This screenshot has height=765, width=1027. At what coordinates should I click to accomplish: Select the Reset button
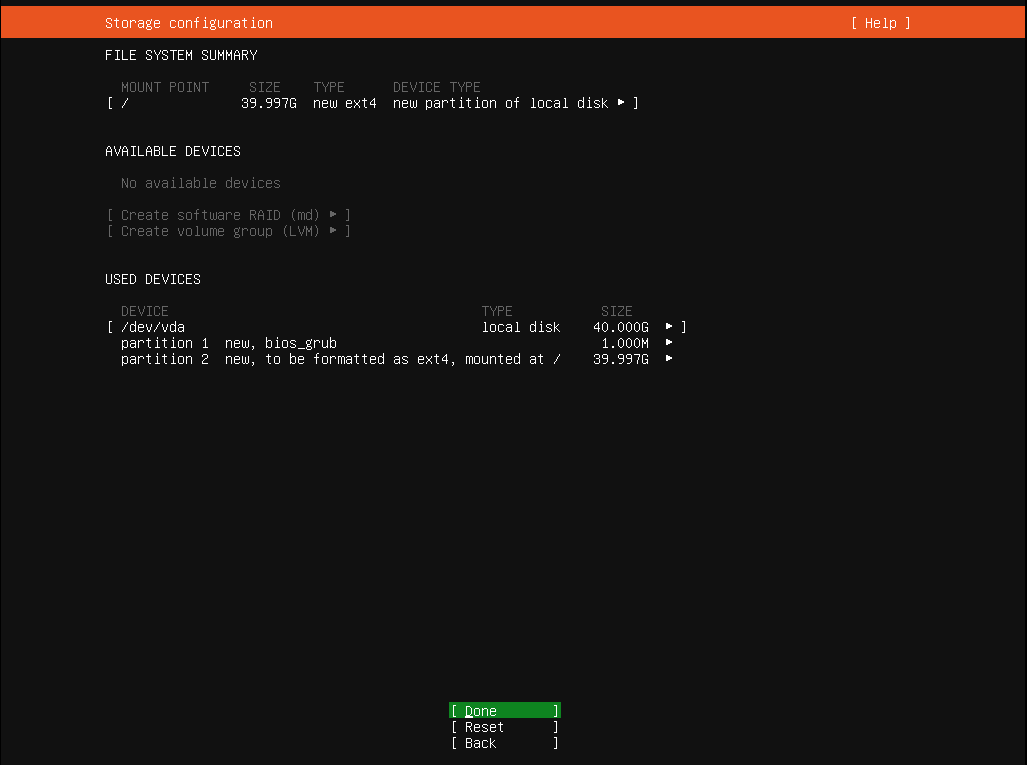[504, 726]
